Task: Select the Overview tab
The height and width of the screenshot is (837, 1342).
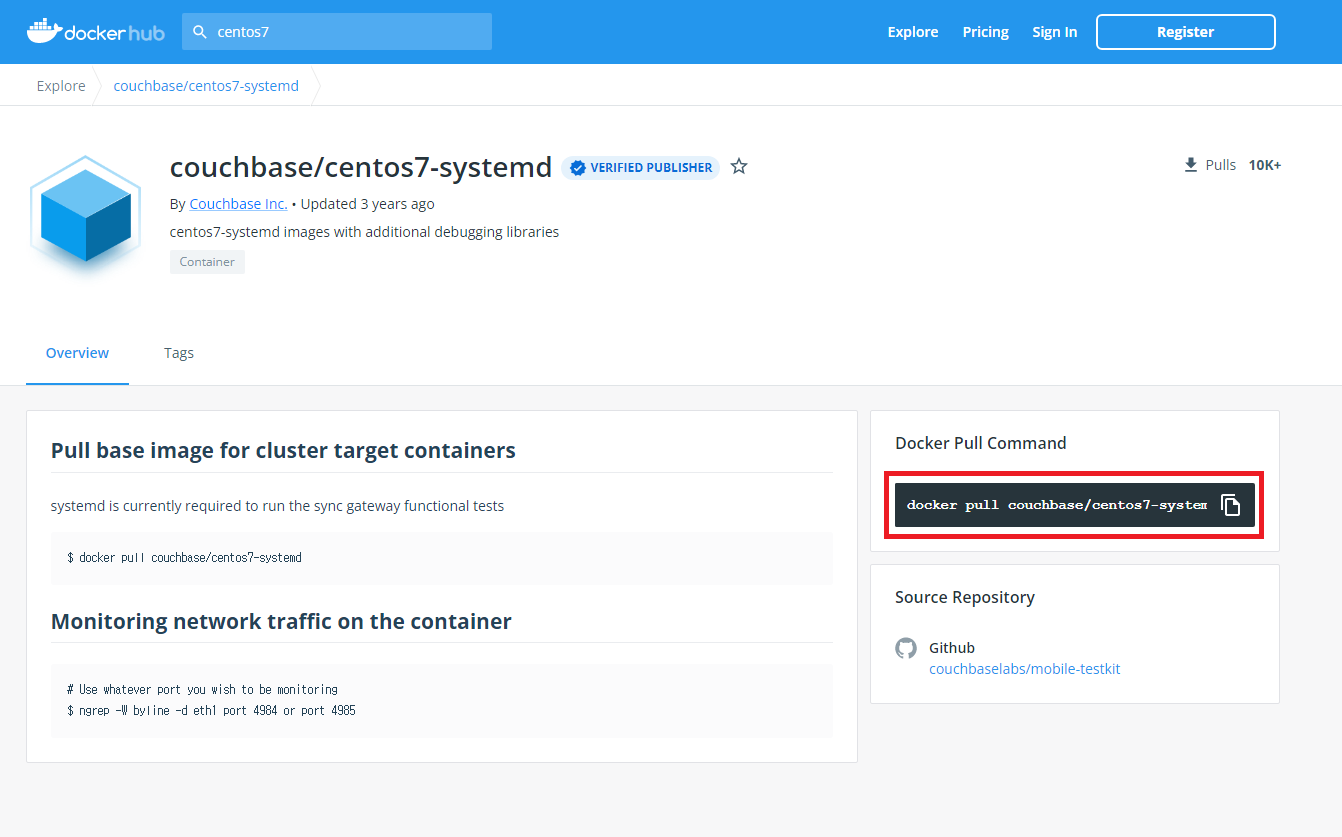Action: click(x=77, y=353)
